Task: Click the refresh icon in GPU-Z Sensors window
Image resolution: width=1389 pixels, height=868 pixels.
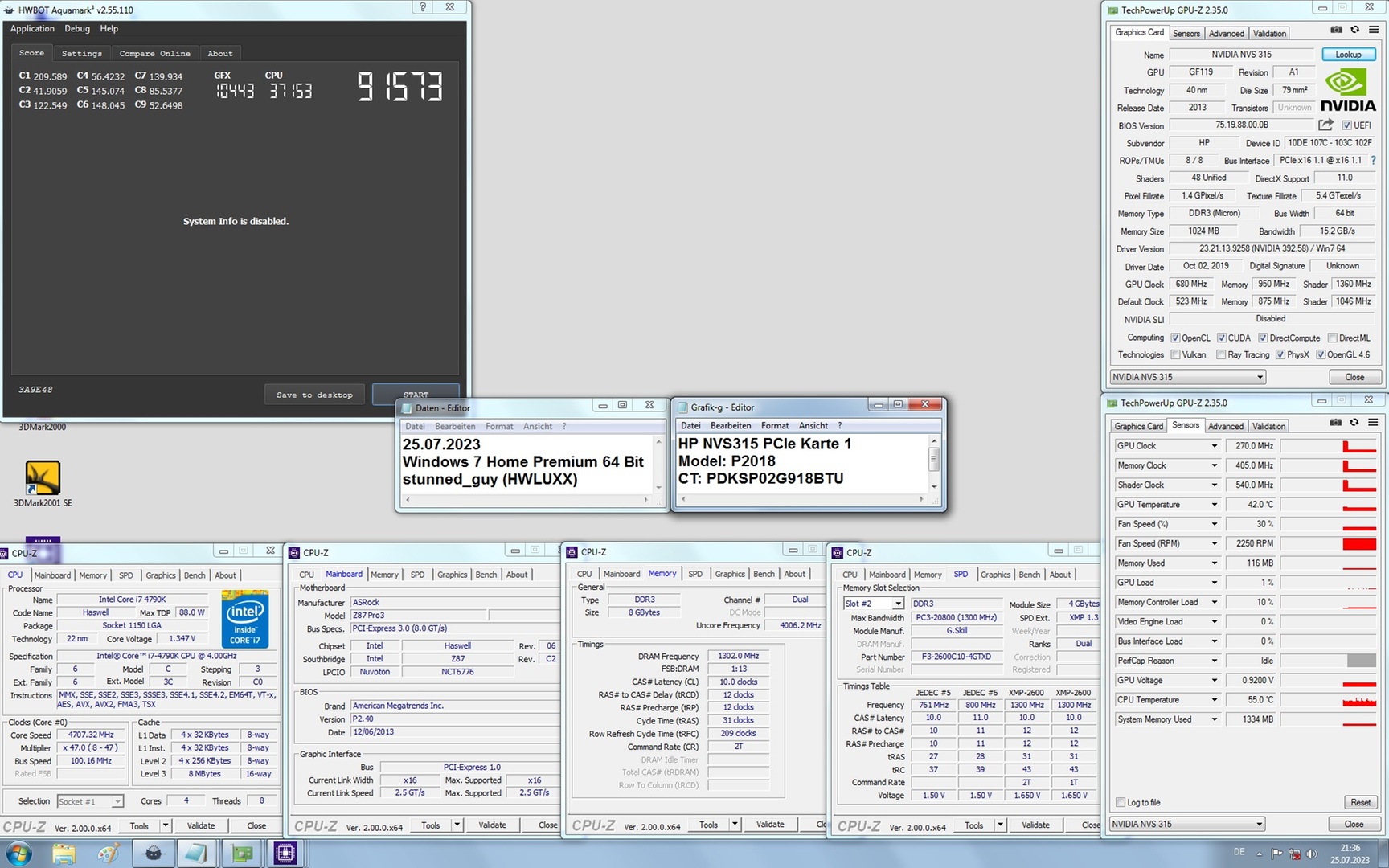Action: (x=1354, y=423)
